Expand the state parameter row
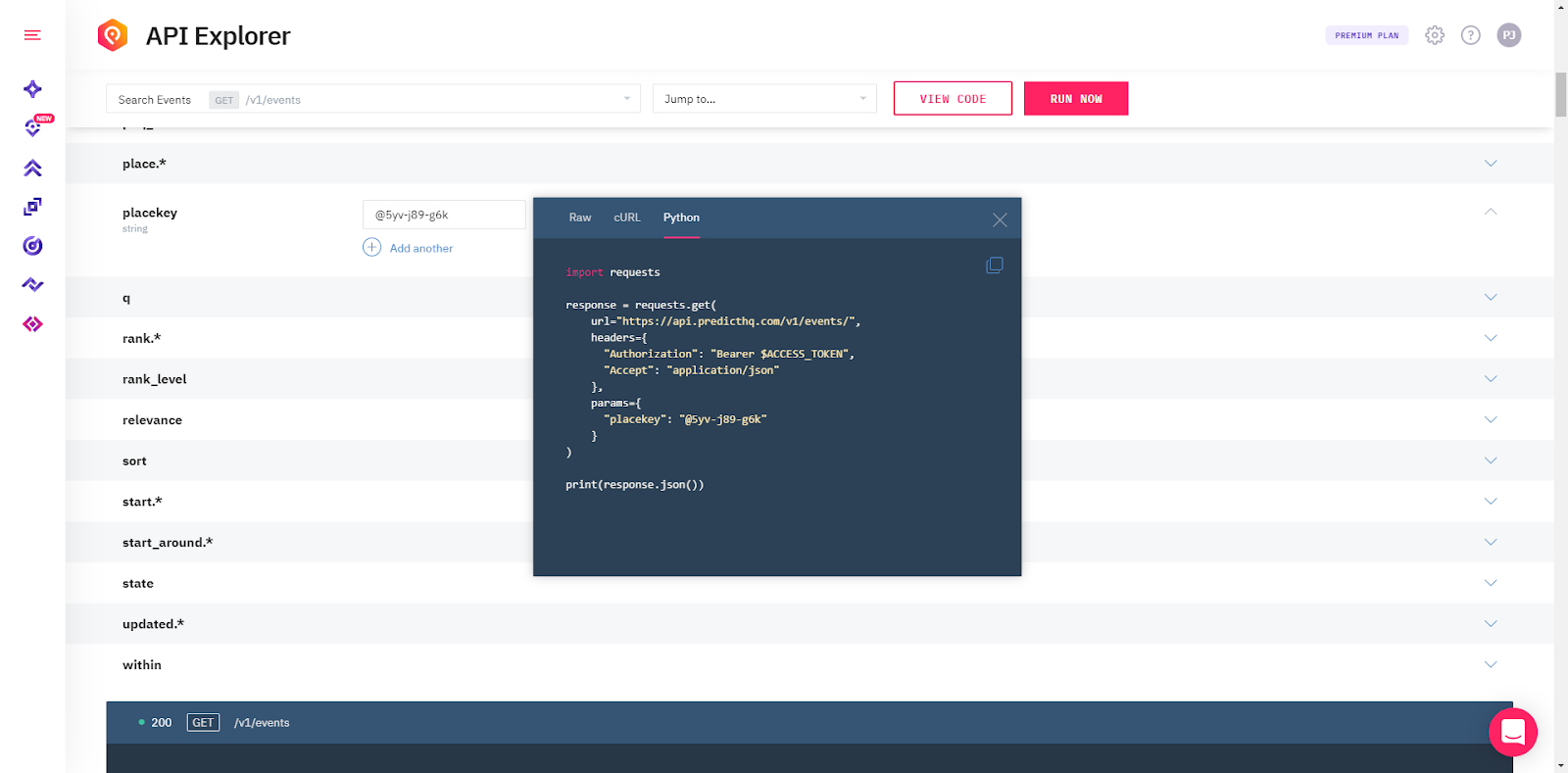Image resolution: width=1568 pixels, height=773 pixels. pos(1491,583)
